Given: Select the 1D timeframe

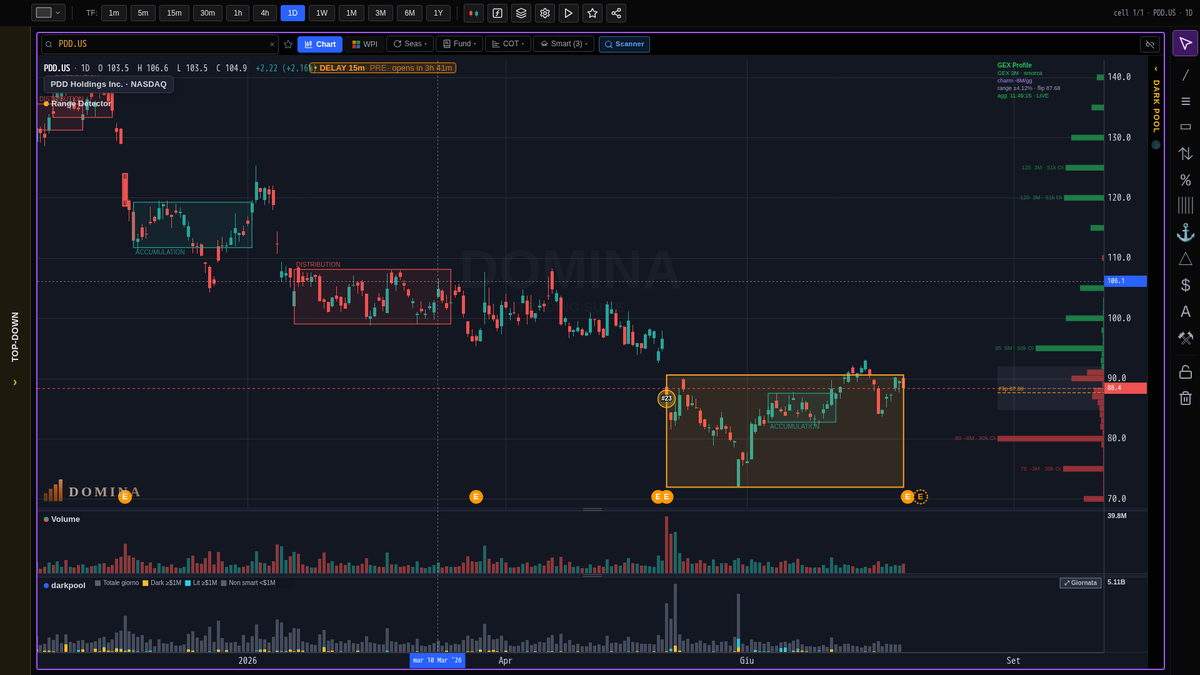Looking at the screenshot, I should (x=293, y=13).
